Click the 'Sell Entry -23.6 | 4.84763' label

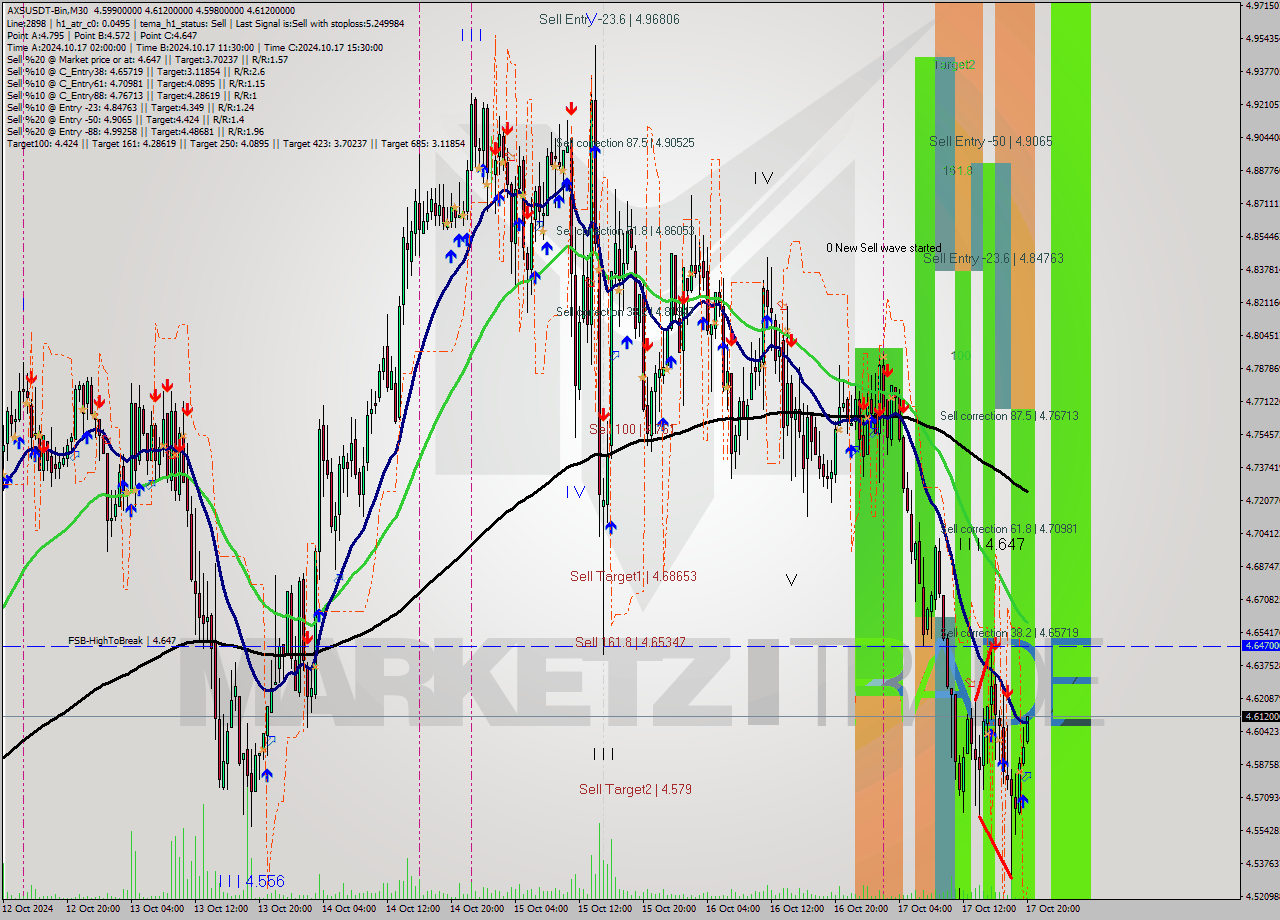[x=993, y=258]
